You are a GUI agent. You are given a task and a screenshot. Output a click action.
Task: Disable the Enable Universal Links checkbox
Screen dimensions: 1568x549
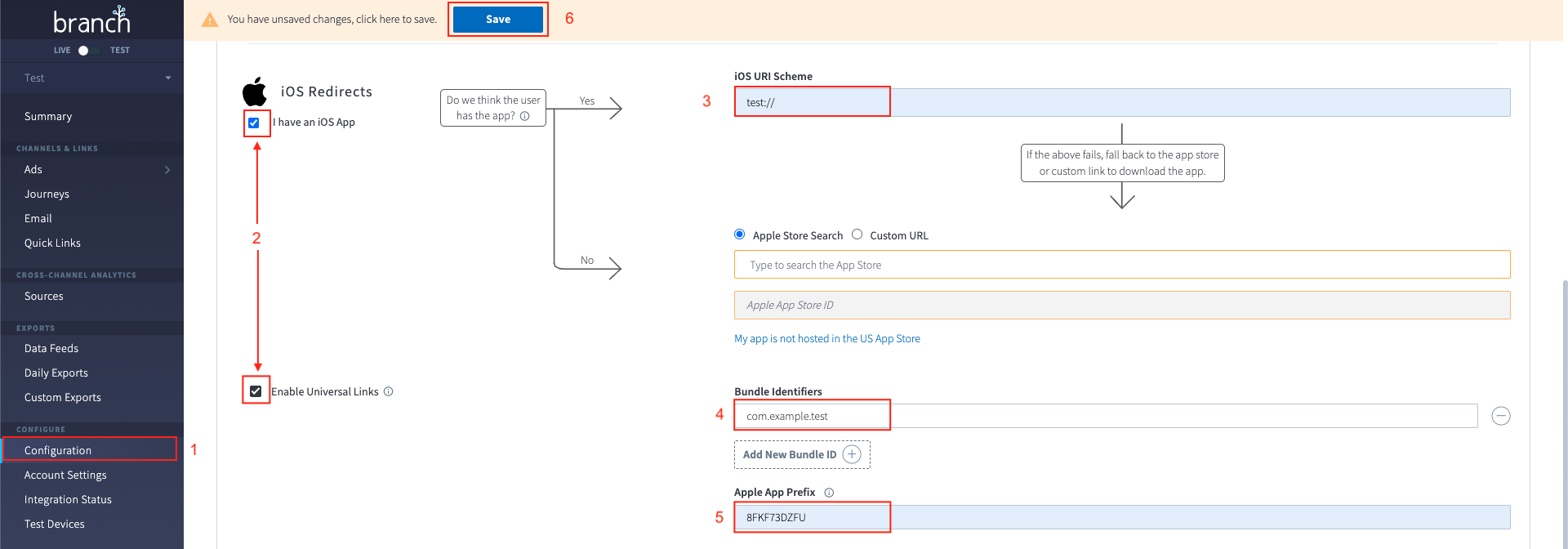[256, 391]
